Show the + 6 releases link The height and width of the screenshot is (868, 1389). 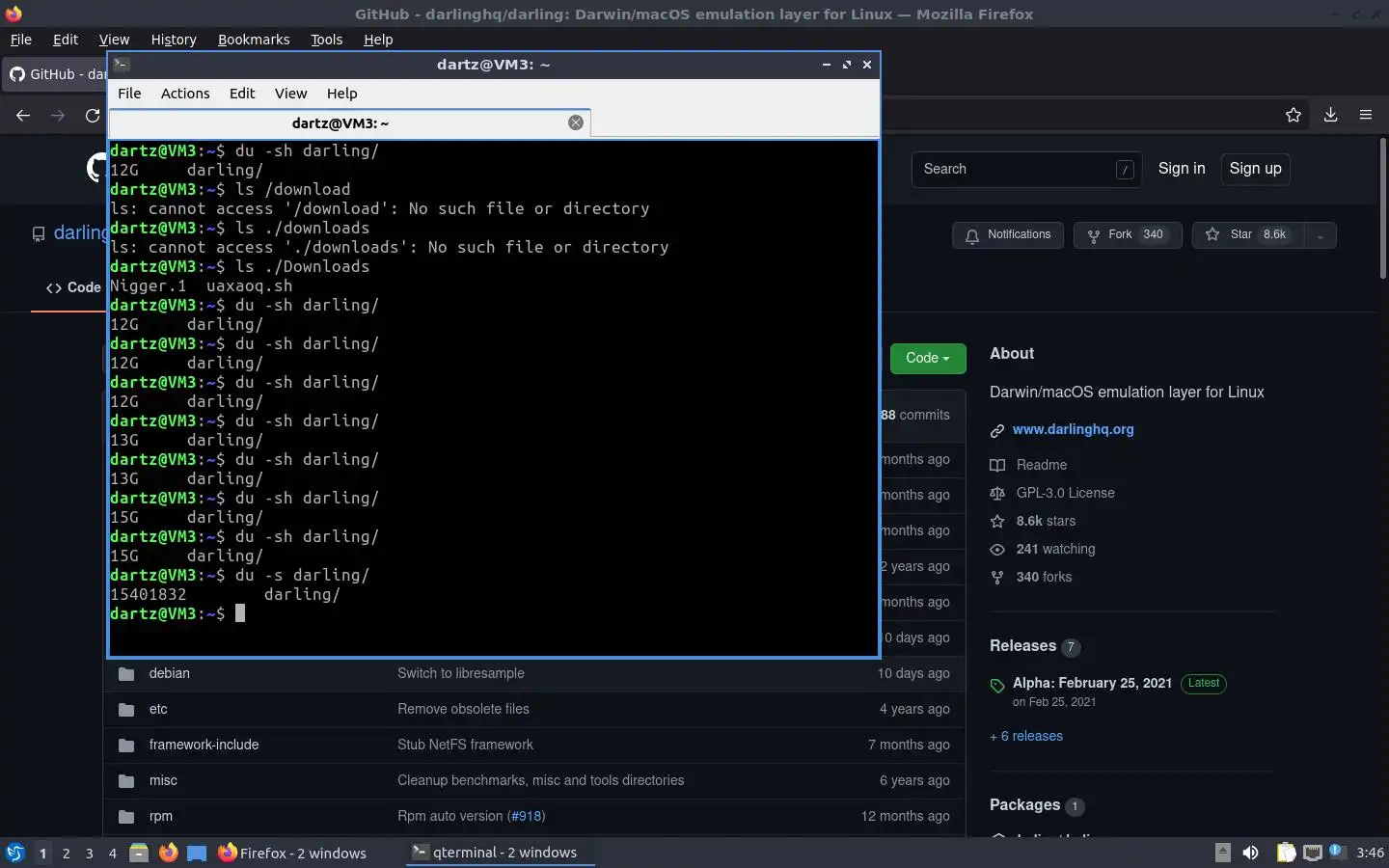[x=1026, y=736]
